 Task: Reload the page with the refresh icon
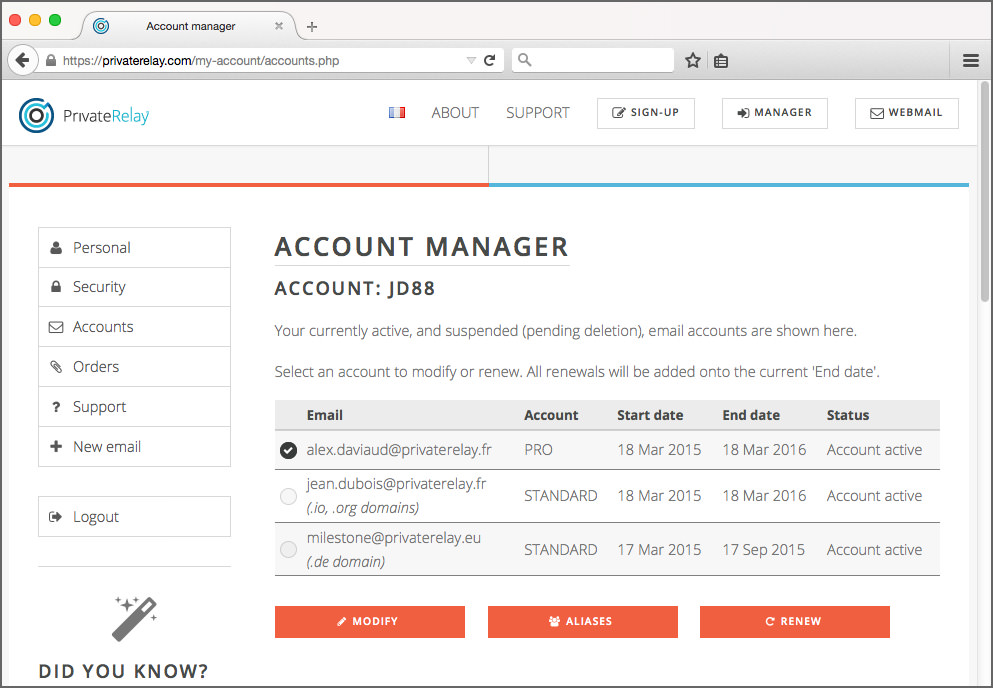490,61
